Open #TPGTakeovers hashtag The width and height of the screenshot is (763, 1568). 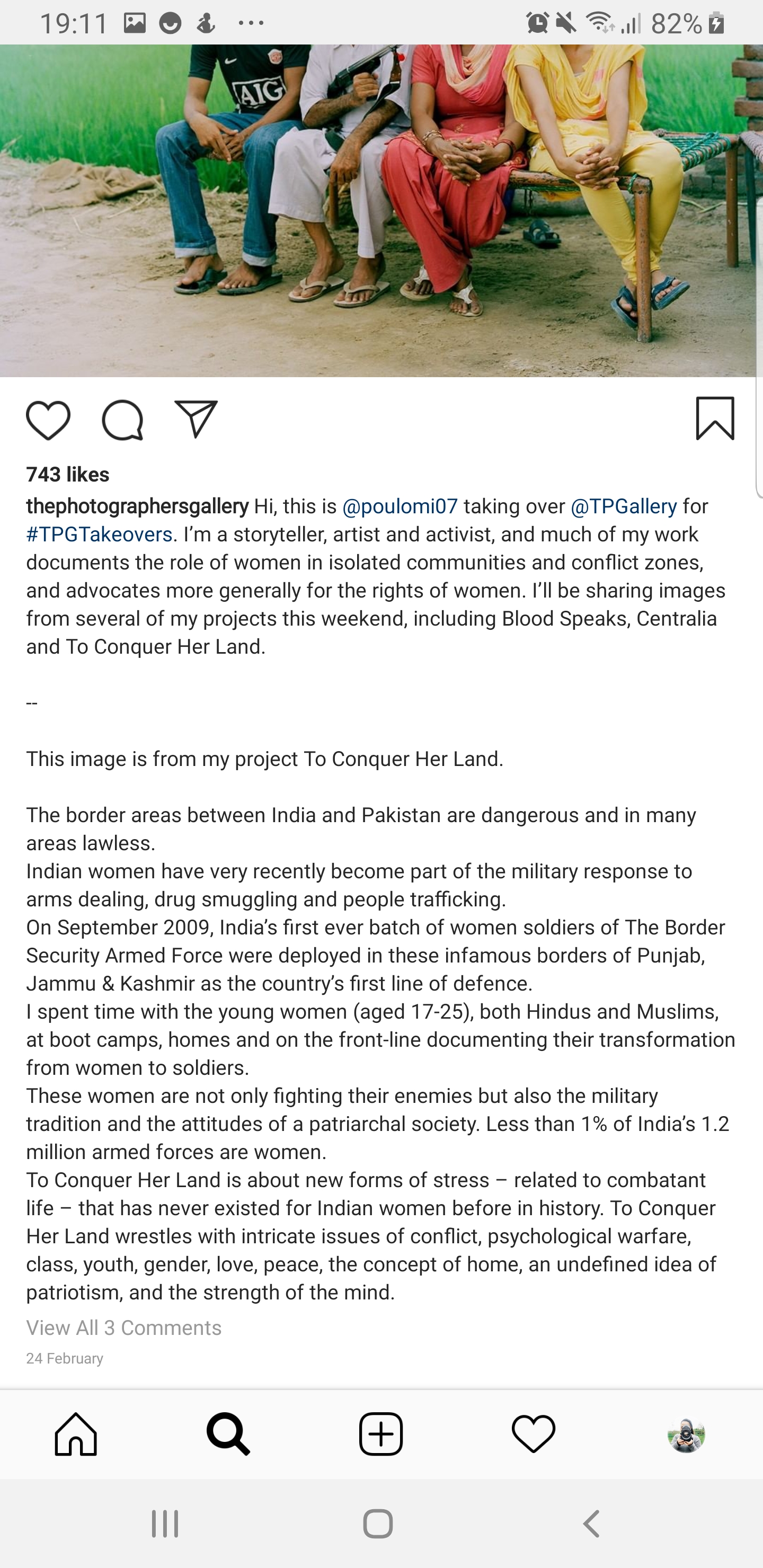coord(99,534)
